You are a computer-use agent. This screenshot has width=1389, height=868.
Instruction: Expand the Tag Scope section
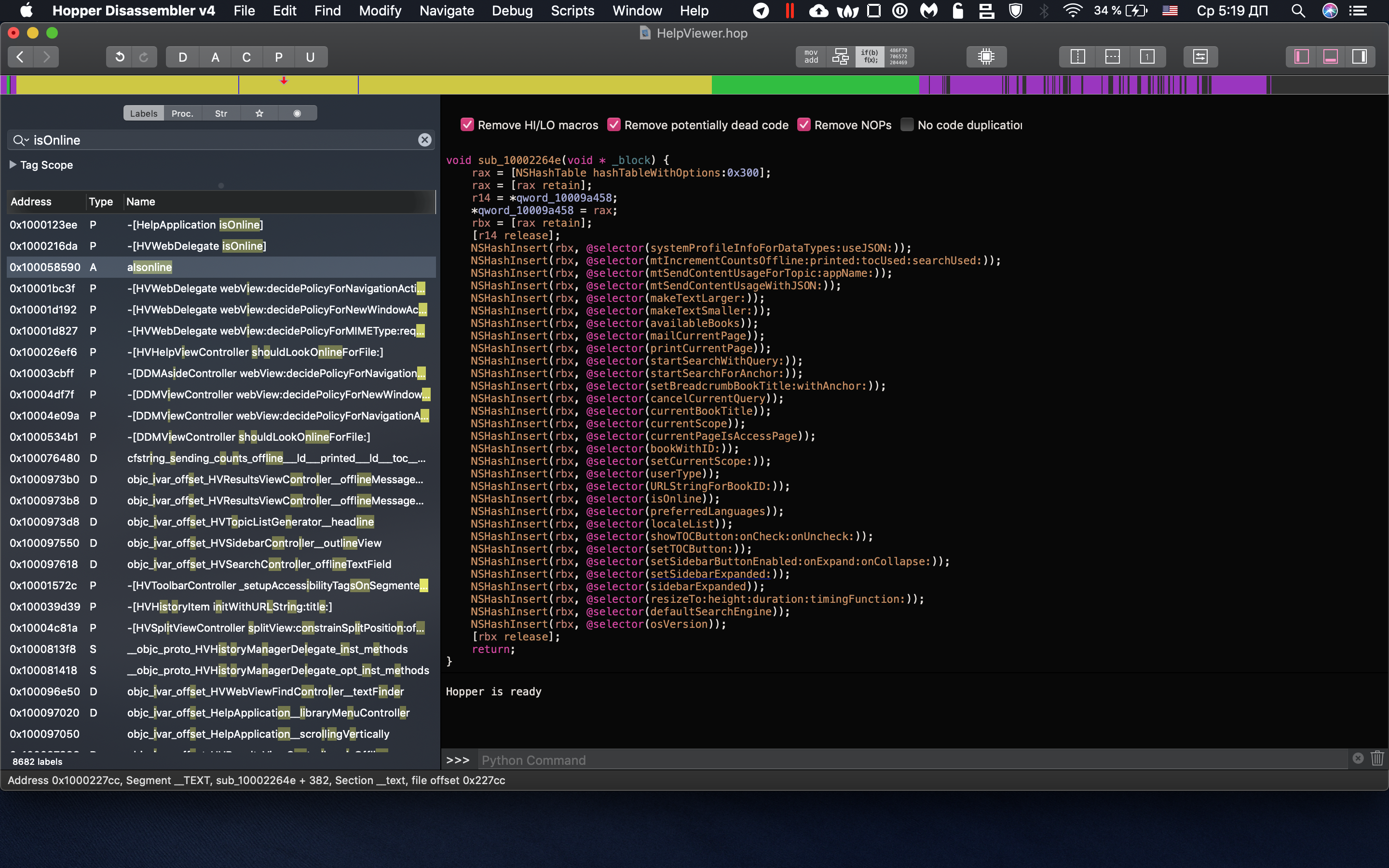click(13, 165)
